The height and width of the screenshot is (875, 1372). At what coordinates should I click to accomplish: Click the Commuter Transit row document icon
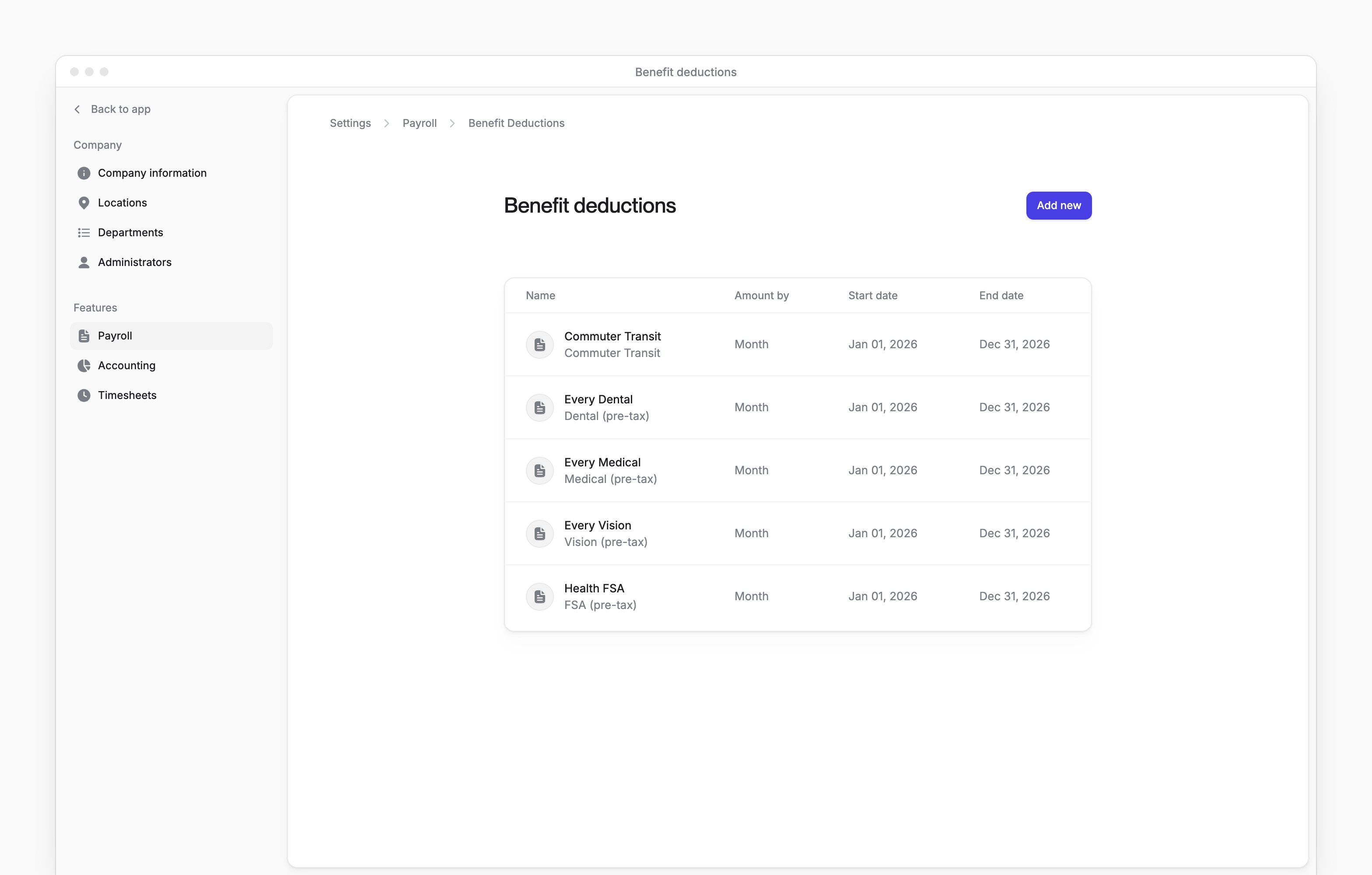539,345
